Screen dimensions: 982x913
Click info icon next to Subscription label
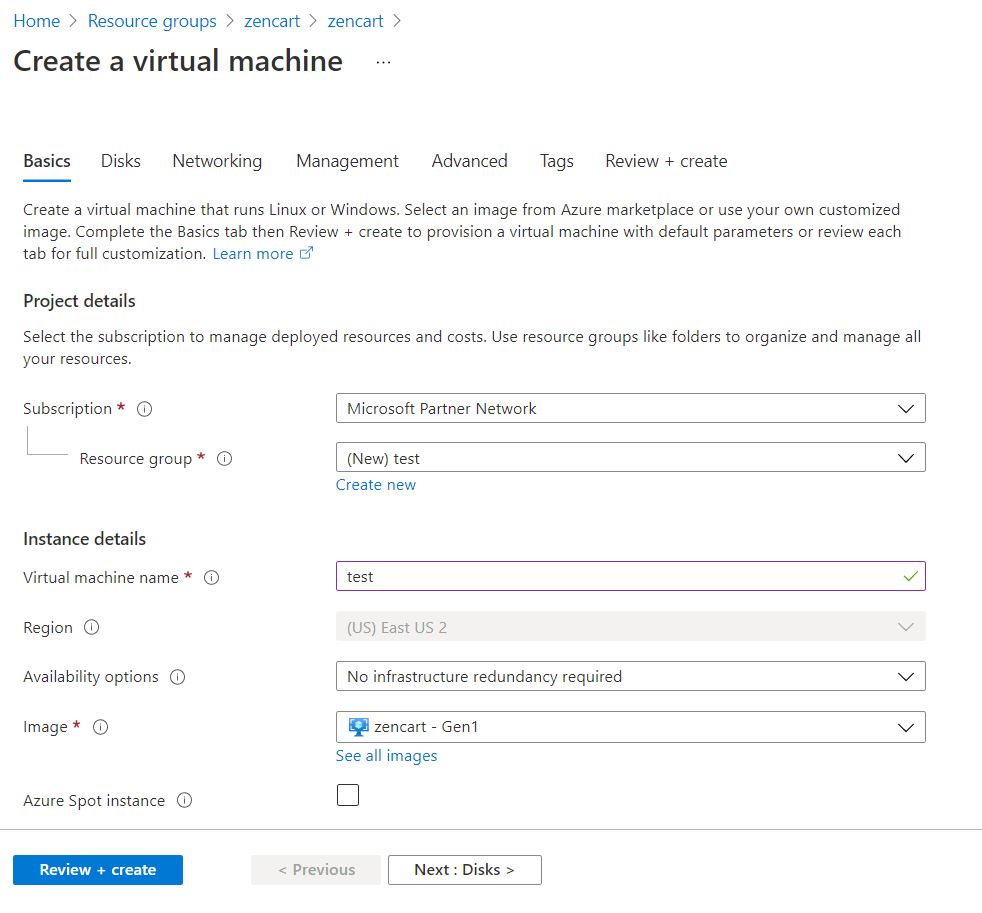coord(144,409)
